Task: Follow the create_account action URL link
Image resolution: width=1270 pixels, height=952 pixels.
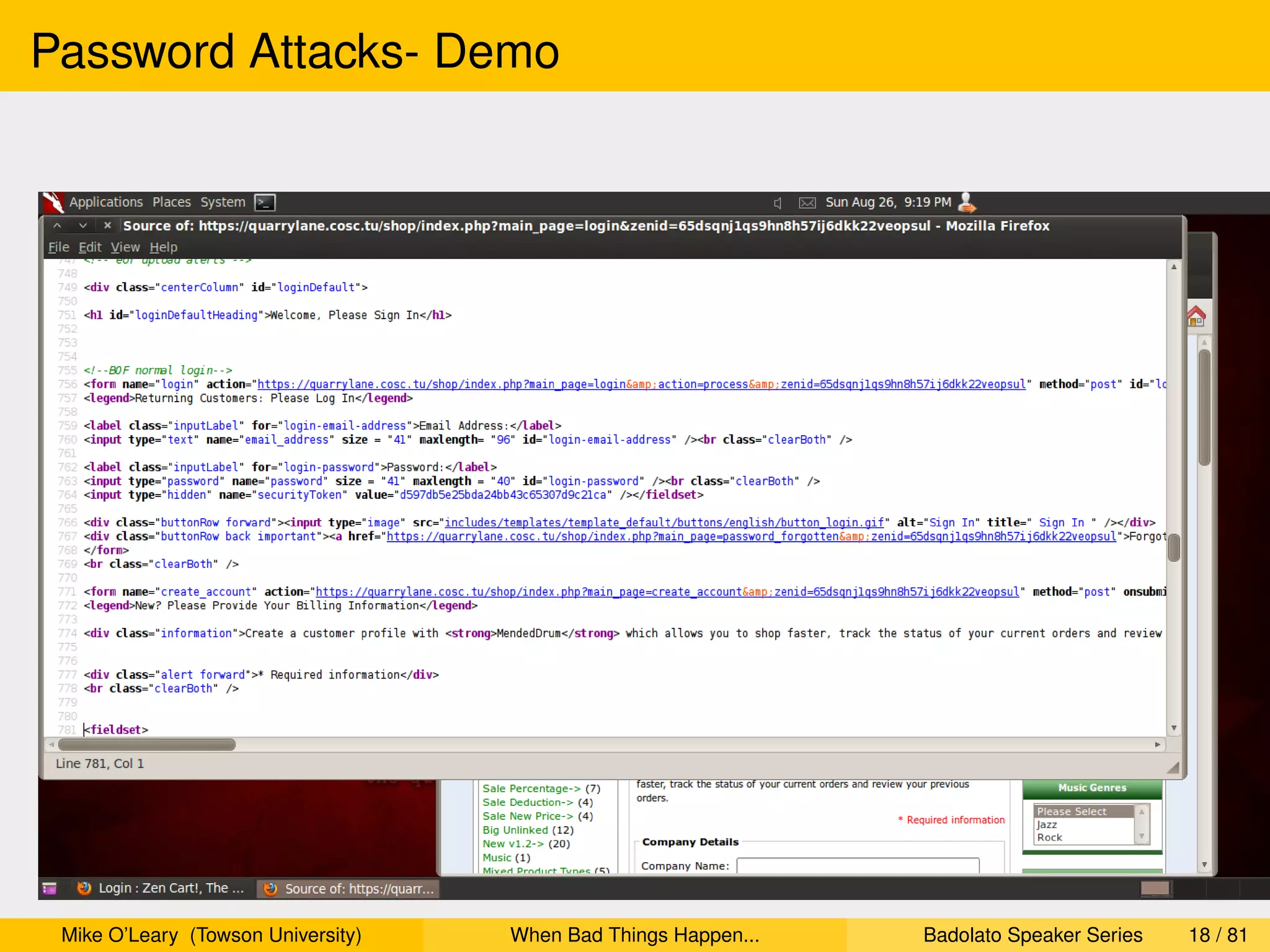Action: [668, 592]
